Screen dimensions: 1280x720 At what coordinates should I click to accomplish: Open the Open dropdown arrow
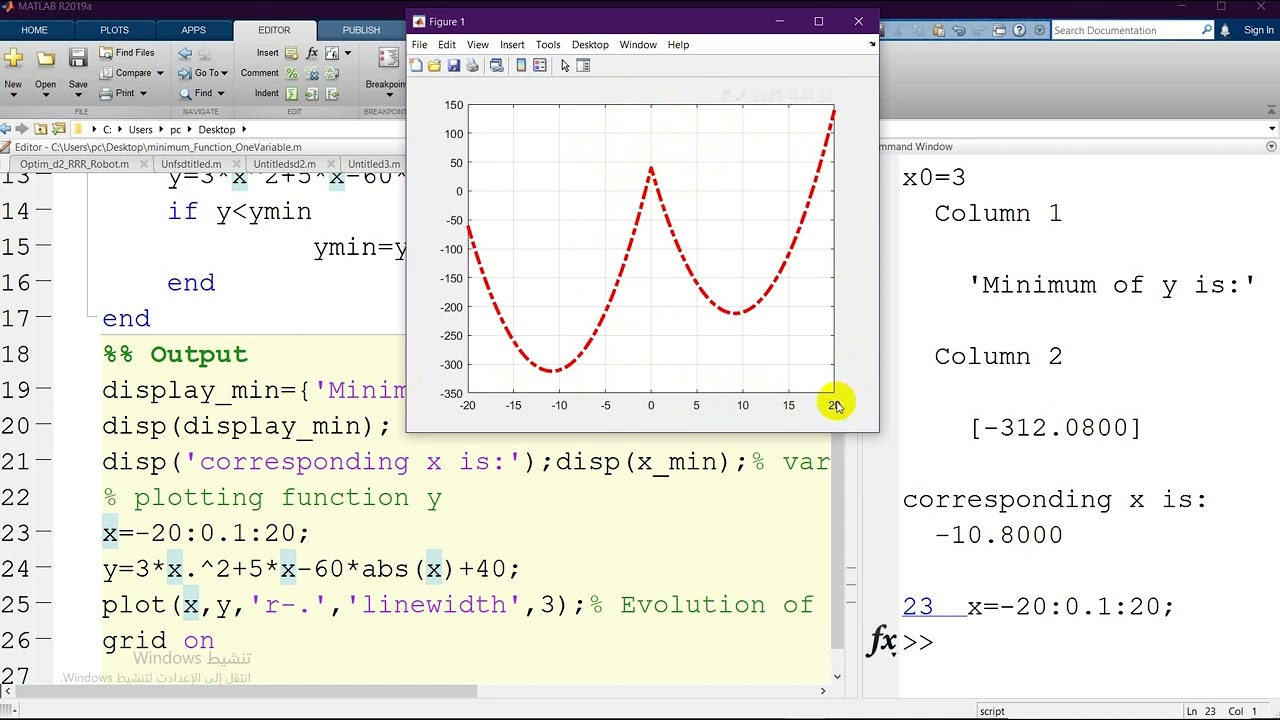[x=45, y=96]
